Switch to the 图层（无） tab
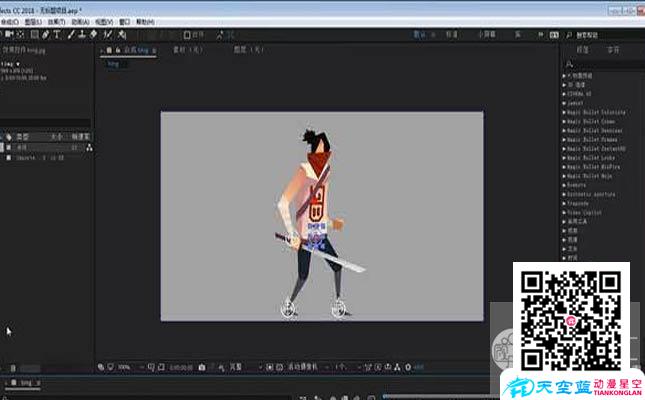645x400 pixels. click(248, 50)
